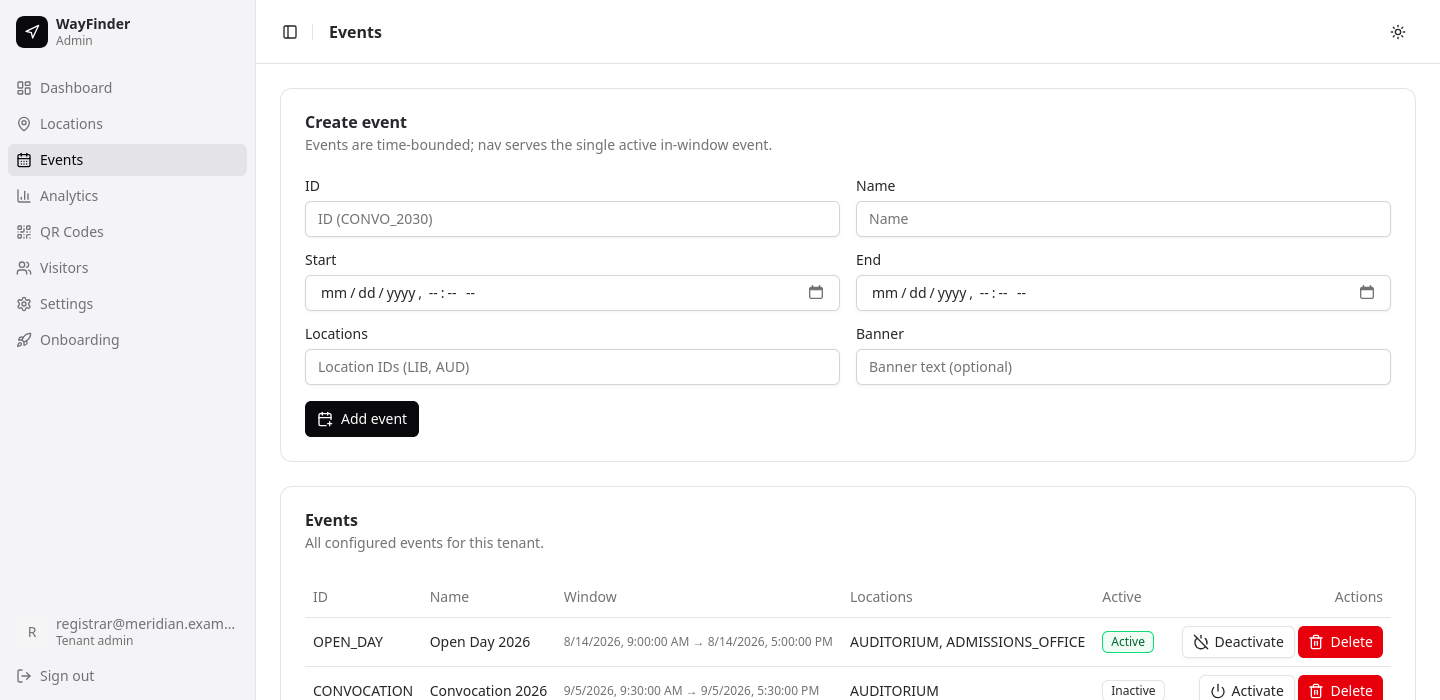Viewport: 1440px width, 700px height.
Task: Click the Window column header
Action: click(x=590, y=597)
